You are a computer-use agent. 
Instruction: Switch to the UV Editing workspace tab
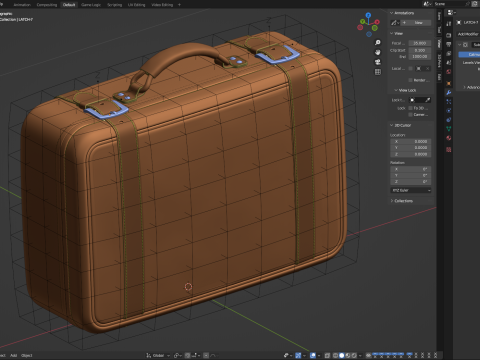click(x=136, y=5)
